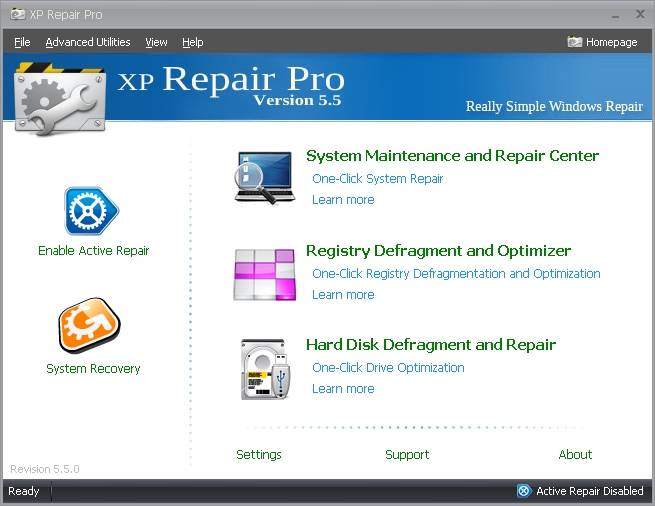Click the Active Repair Disabled status icon
The height and width of the screenshot is (506, 655).
[524, 491]
